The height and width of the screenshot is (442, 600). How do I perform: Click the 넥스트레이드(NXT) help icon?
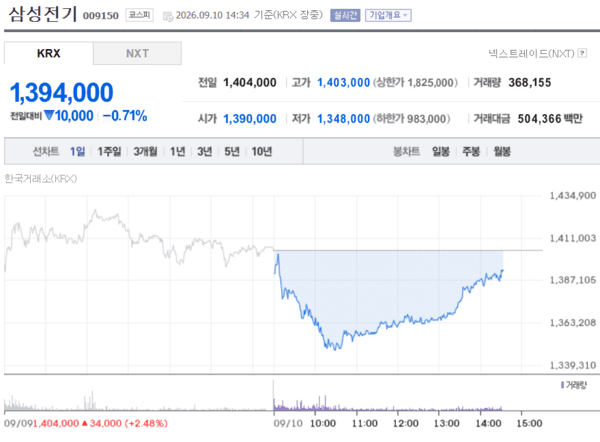click(x=582, y=53)
